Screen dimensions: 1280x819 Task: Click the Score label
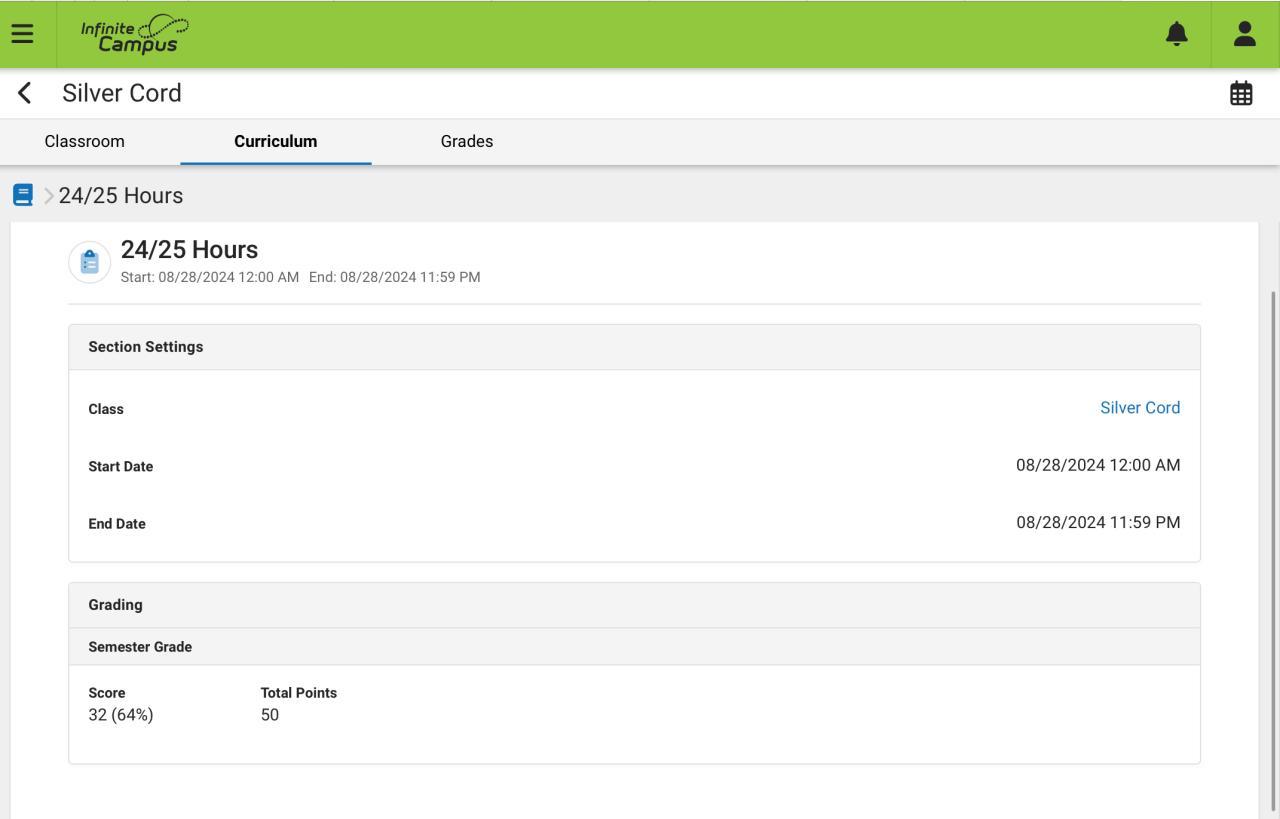click(x=107, y=693)
